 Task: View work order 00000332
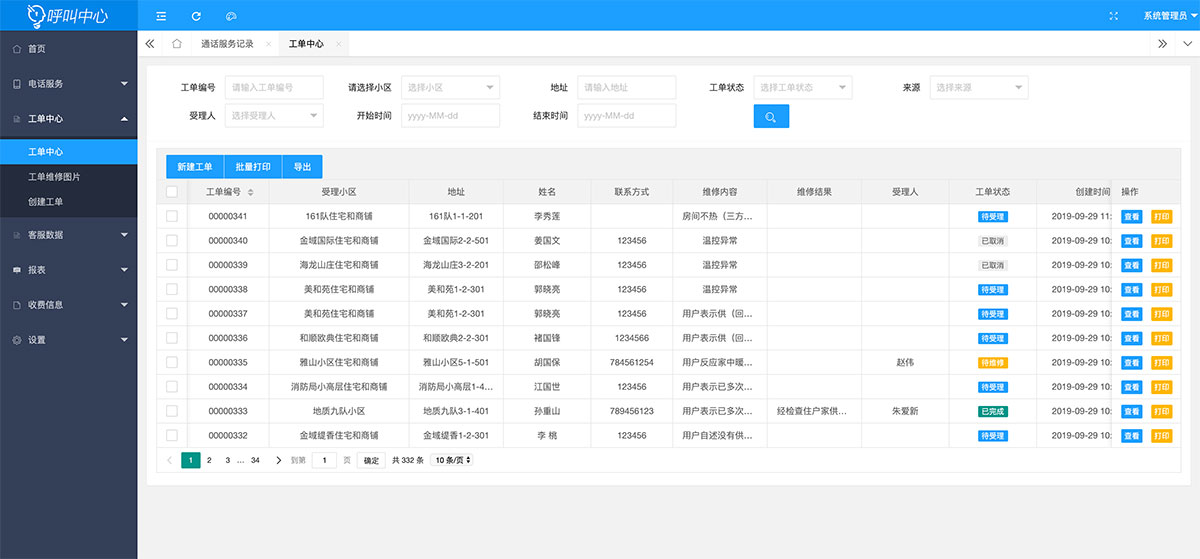tap(1131, 435)
